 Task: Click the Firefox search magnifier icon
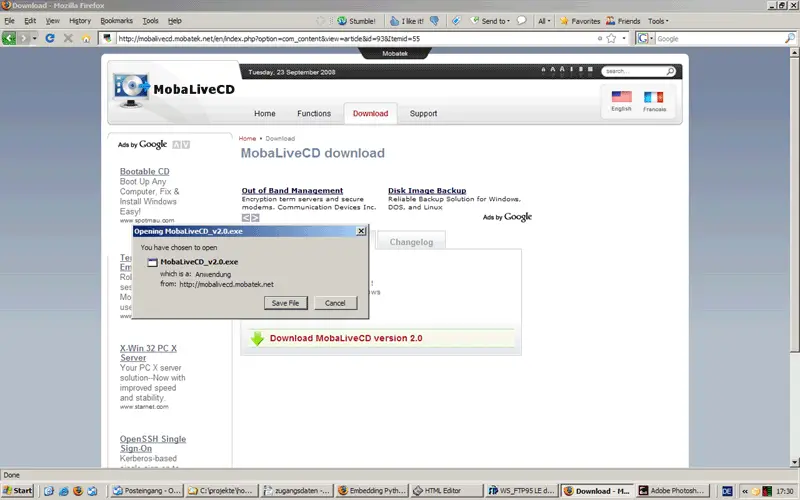pyautogui.click(x=790, y=38)
